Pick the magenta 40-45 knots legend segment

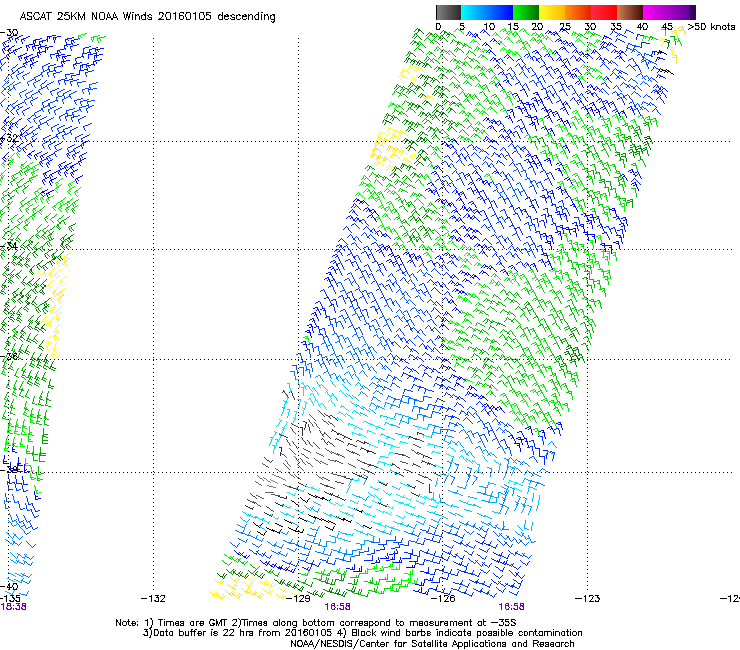coord(656,12)
